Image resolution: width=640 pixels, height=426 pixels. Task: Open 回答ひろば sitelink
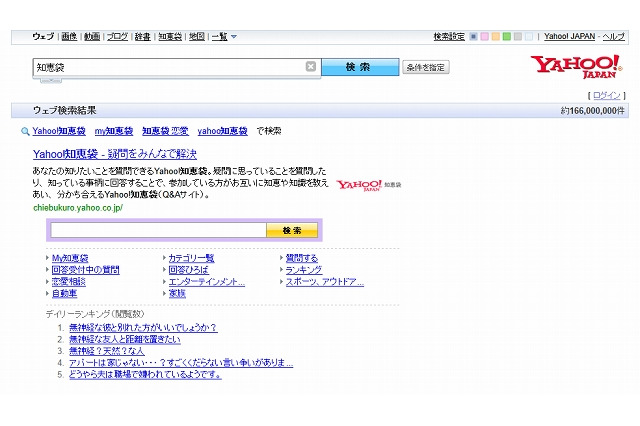pos(189,270)
